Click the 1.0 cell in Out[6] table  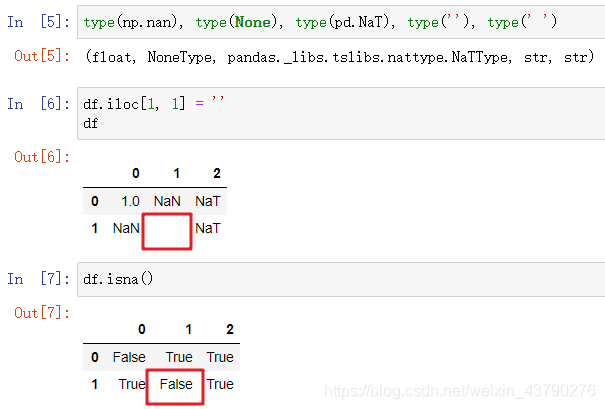click(x=130, y=201)
